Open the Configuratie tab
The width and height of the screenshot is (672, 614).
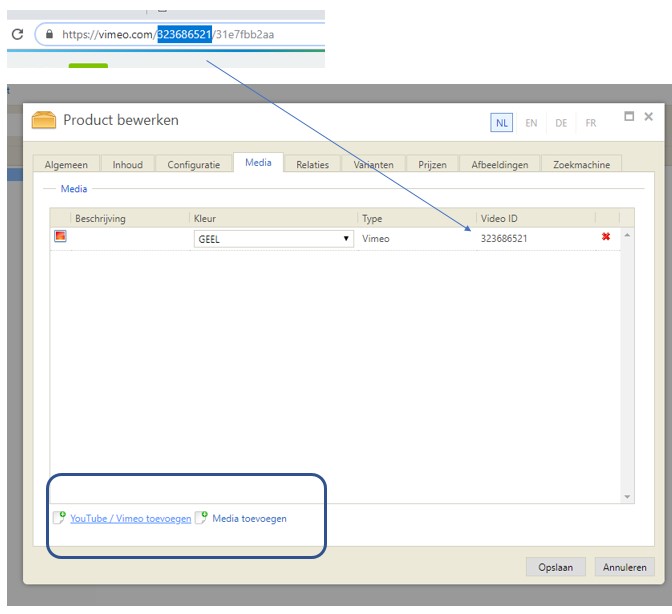point(194,165)
